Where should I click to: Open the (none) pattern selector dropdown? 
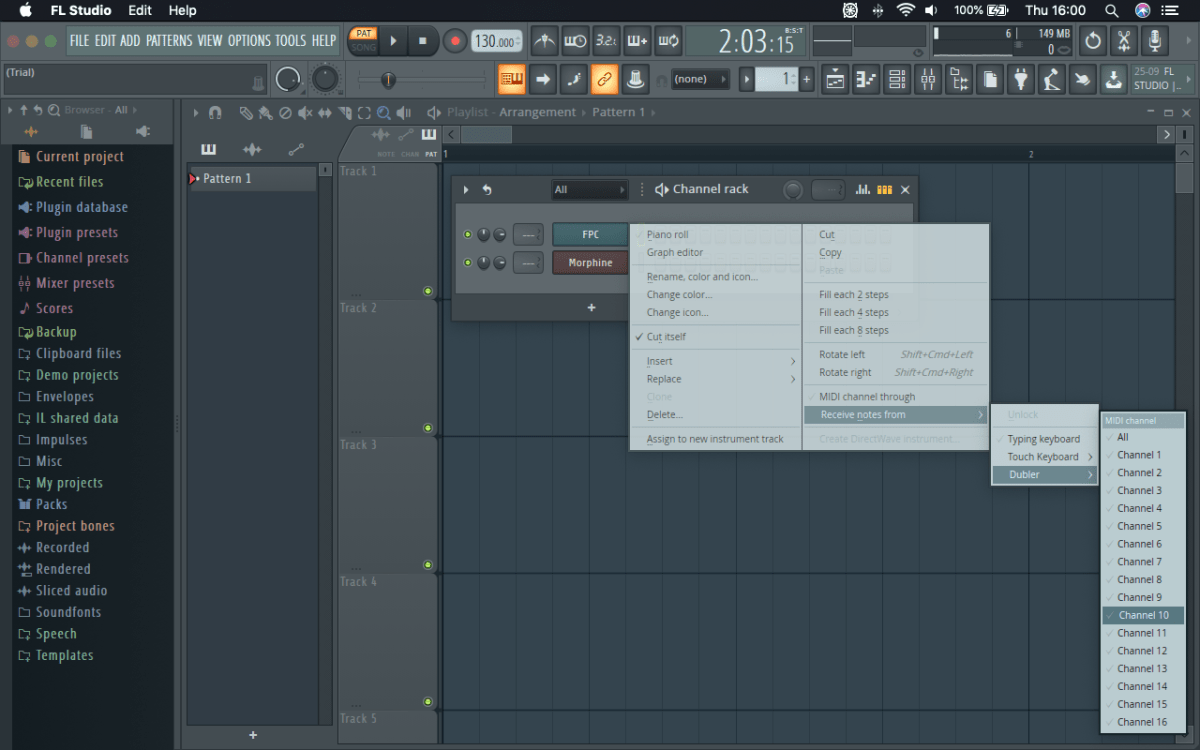coord(699,79)
